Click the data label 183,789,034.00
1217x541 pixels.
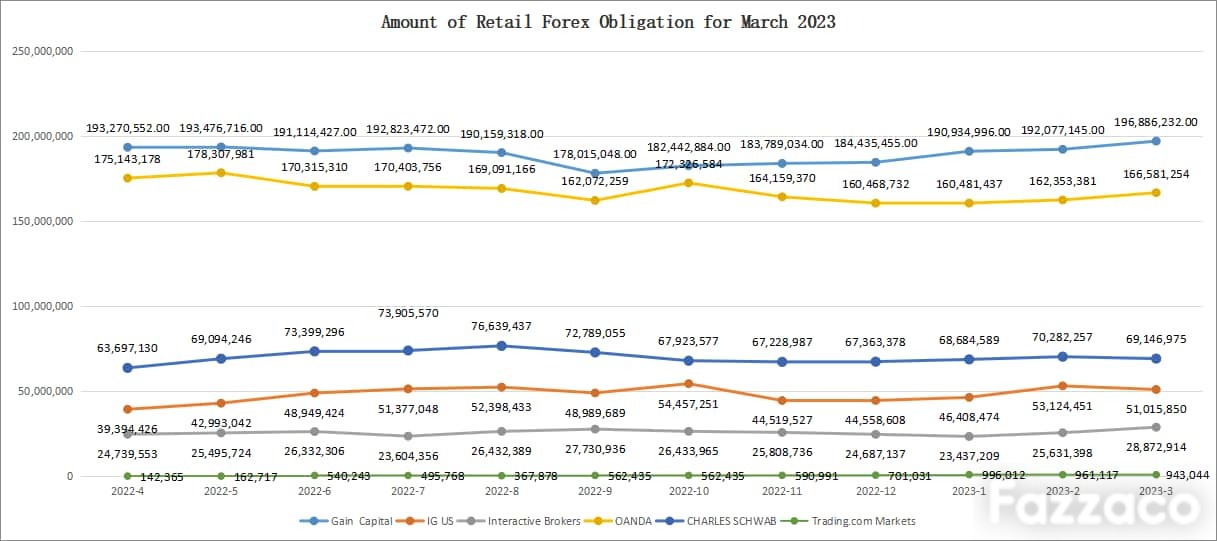point(782,144)
